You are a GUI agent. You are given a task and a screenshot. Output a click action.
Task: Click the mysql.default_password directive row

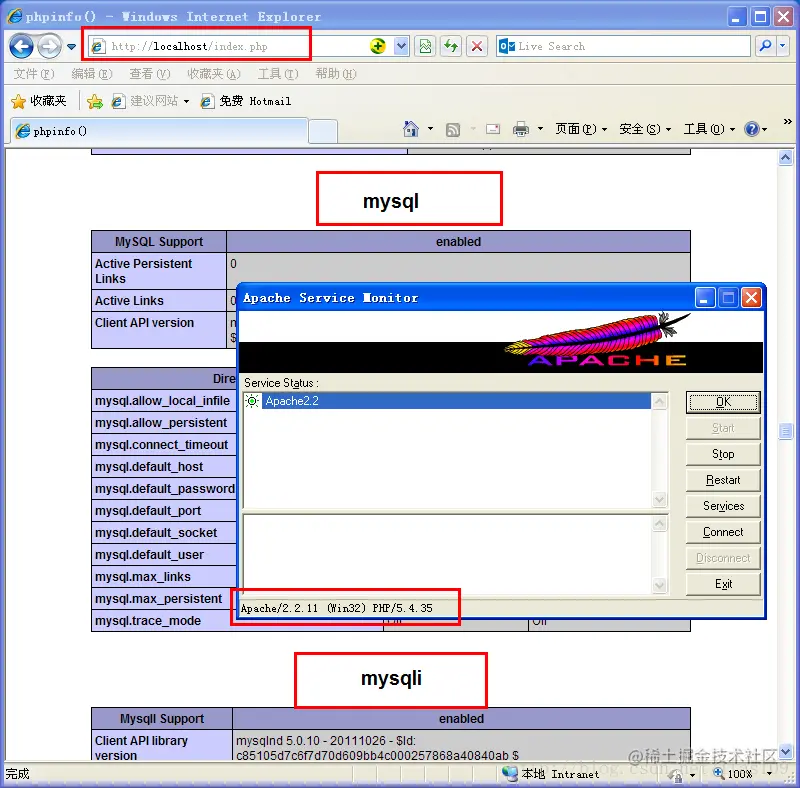[x=164, y=489]
